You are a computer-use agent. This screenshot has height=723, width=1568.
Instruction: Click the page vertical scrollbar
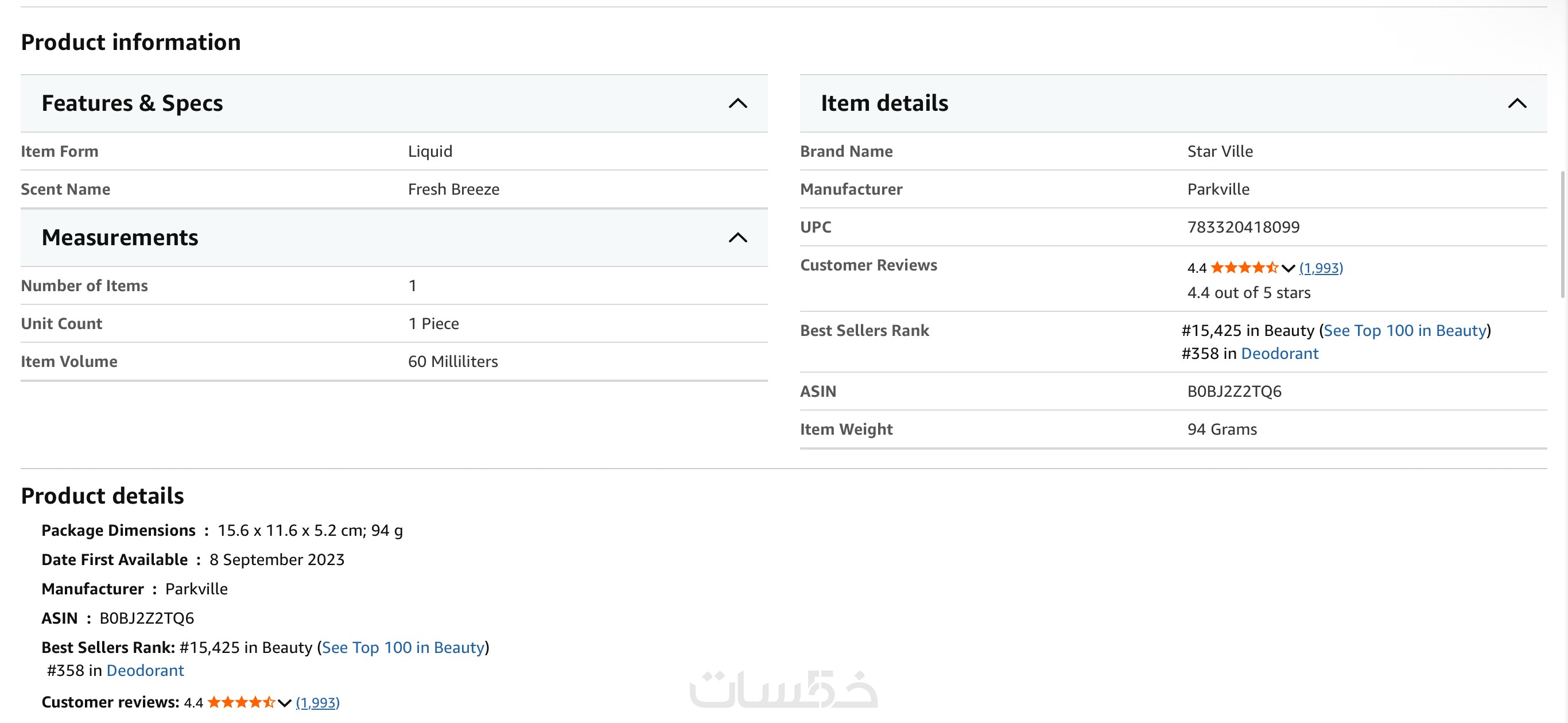coord(1563,234)
